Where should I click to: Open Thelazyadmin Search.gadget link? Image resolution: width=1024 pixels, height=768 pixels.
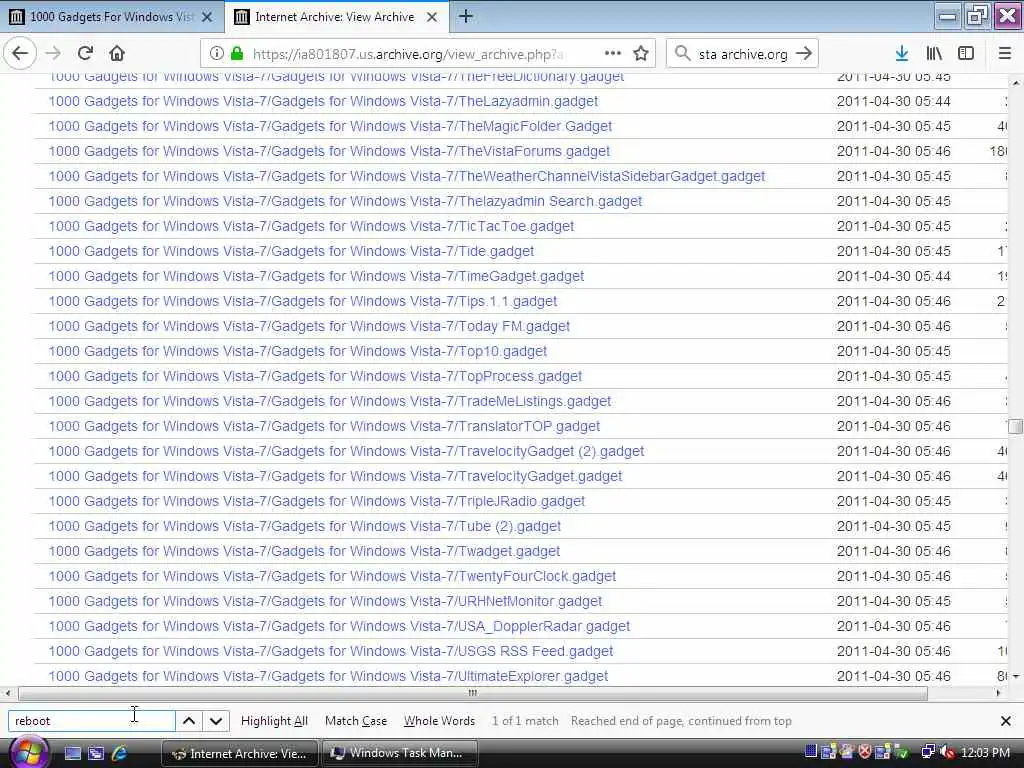[345, 201]
